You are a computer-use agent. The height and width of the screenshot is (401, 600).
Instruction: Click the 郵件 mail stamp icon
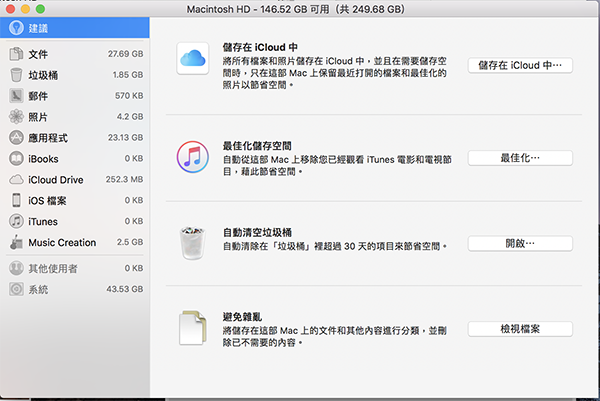coord(16,96)
